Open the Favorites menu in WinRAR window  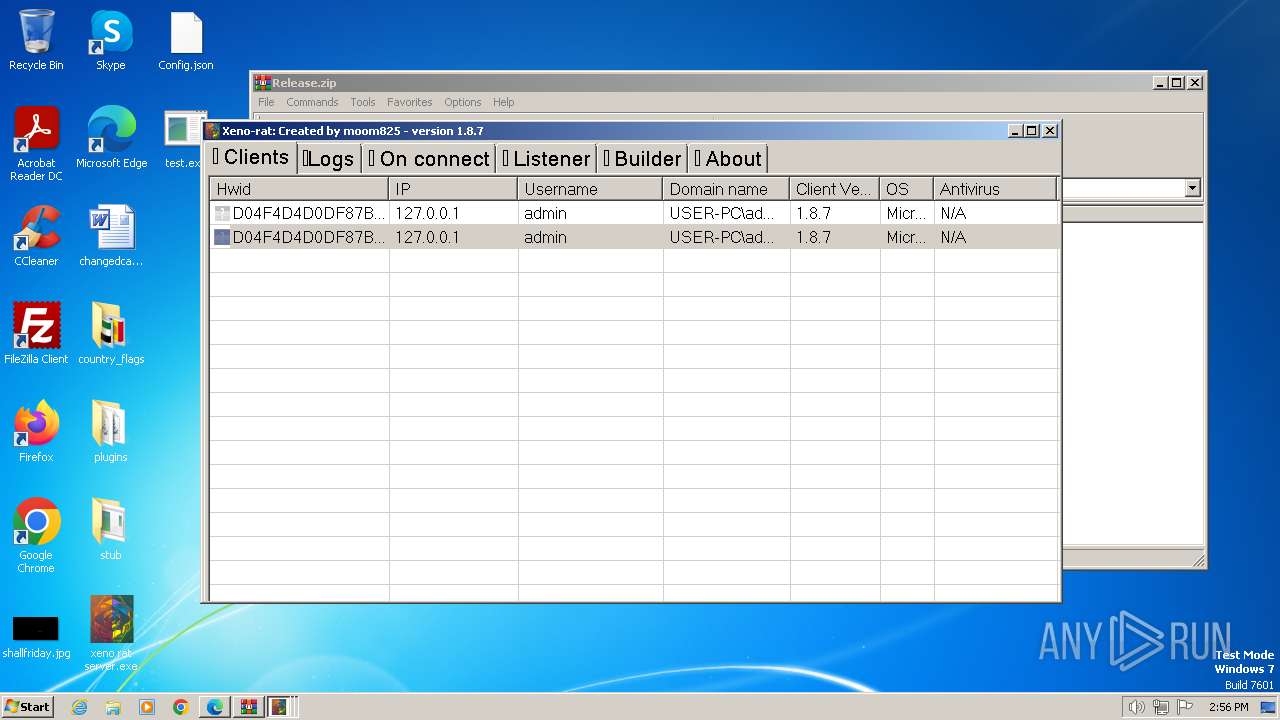coord(410,102)
